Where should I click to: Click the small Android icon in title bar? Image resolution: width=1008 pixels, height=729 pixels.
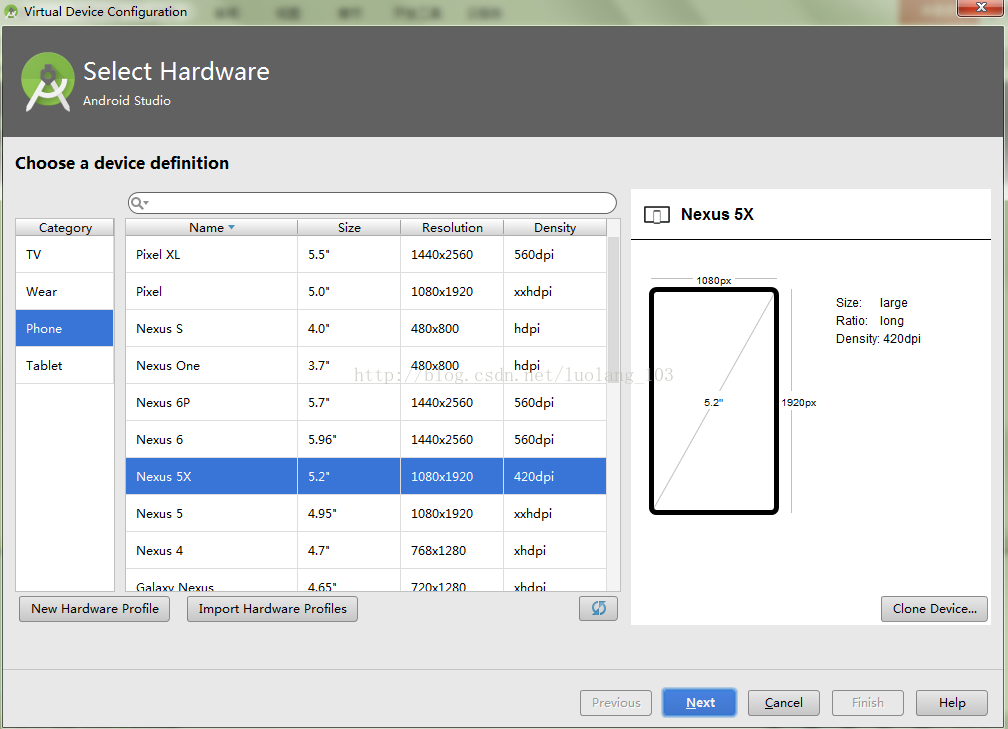(x=11, y=11)
